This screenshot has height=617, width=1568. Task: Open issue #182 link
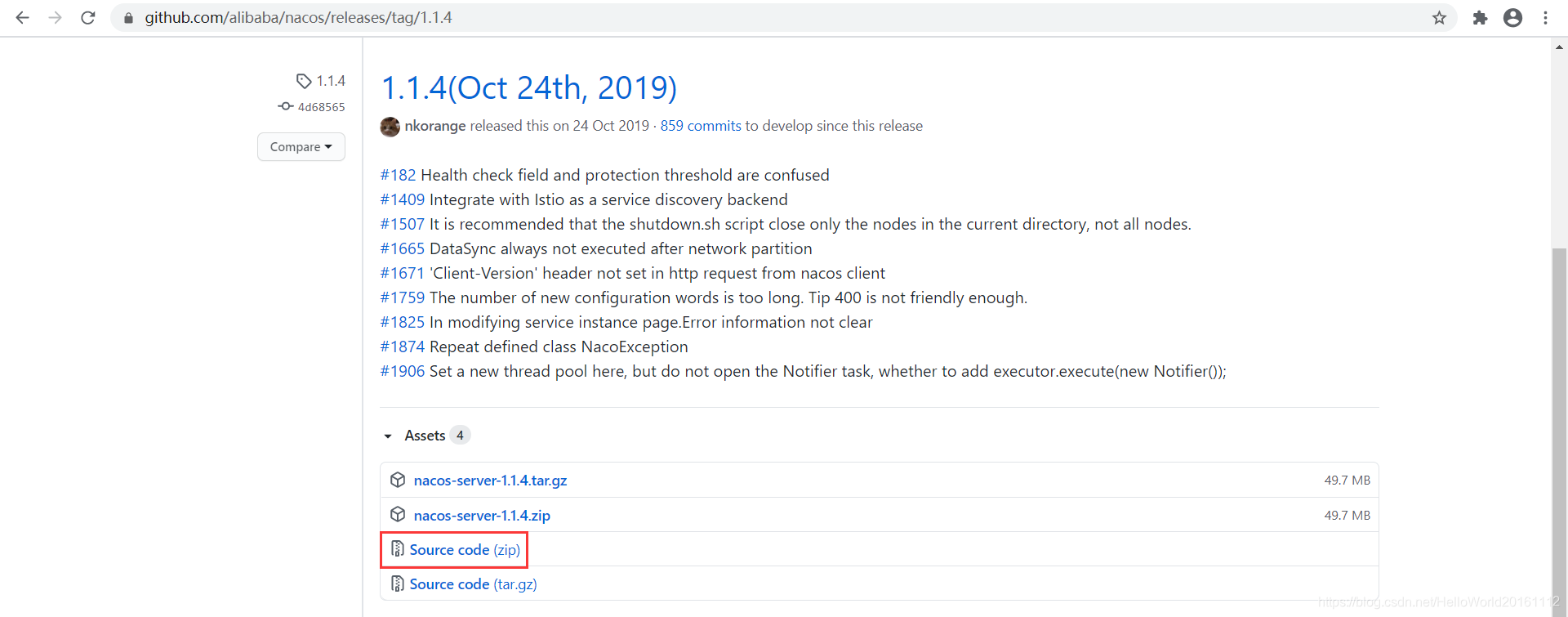point(398,175)
